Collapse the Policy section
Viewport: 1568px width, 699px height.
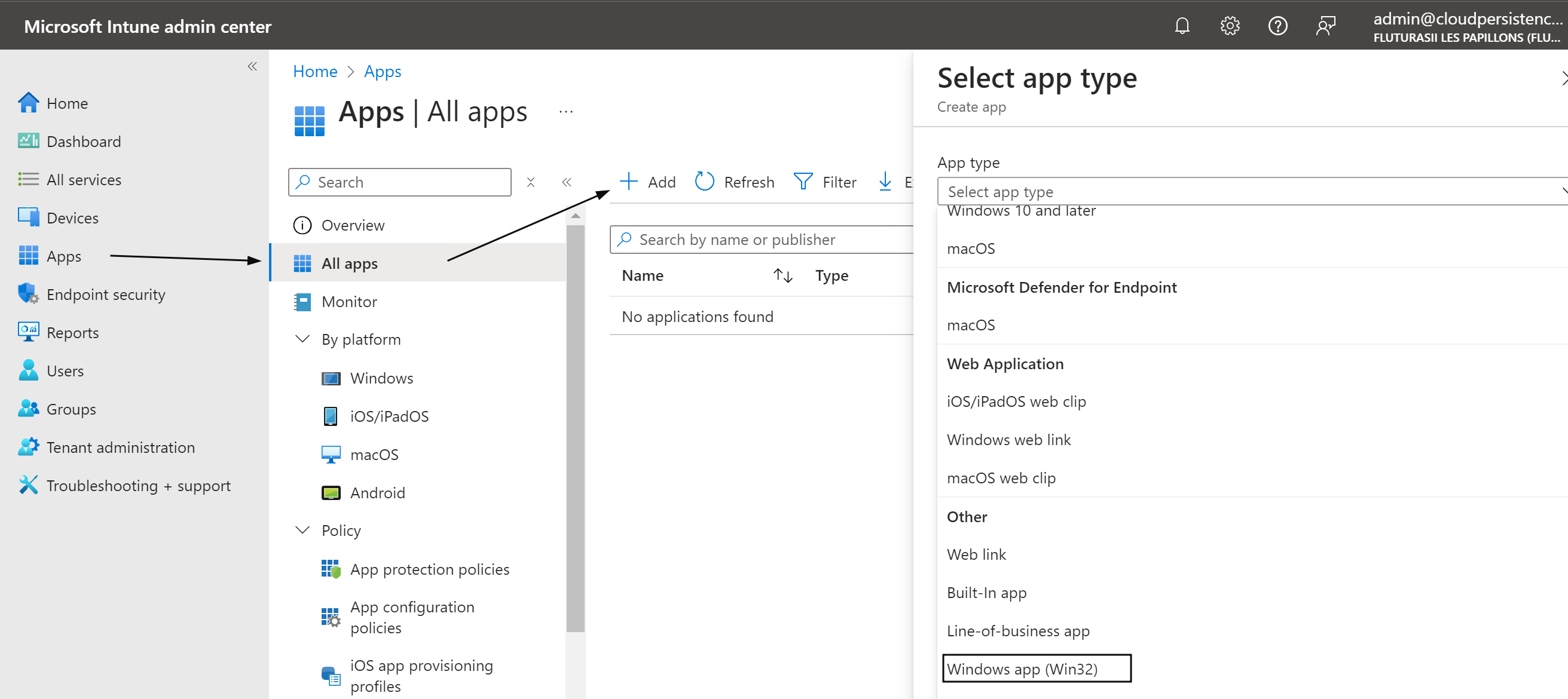(302, 530)
